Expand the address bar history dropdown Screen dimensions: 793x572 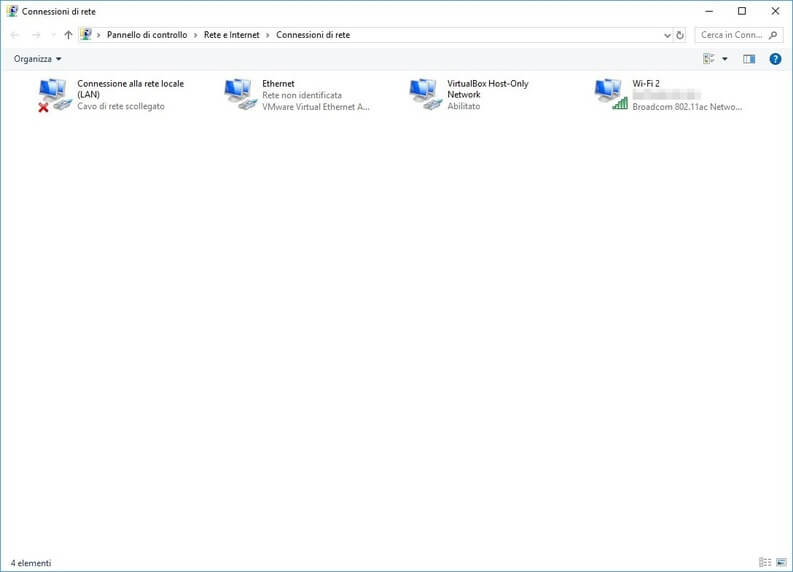coord(667,35)
